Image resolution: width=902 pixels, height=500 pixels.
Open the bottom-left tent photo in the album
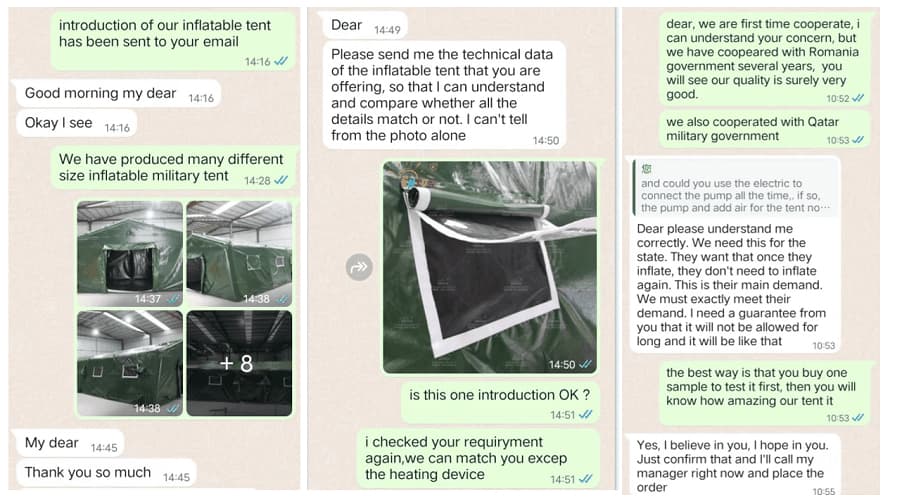tap(130, 363)
